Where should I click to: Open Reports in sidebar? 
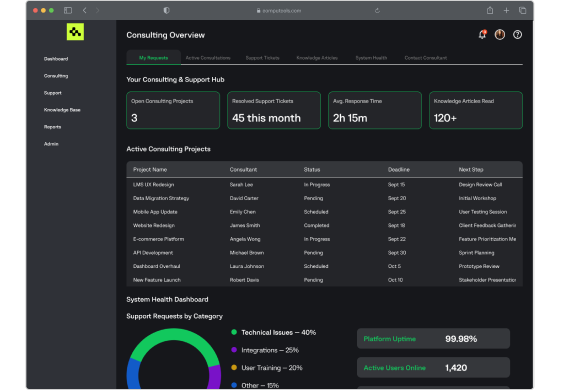(x=52, y=127)
